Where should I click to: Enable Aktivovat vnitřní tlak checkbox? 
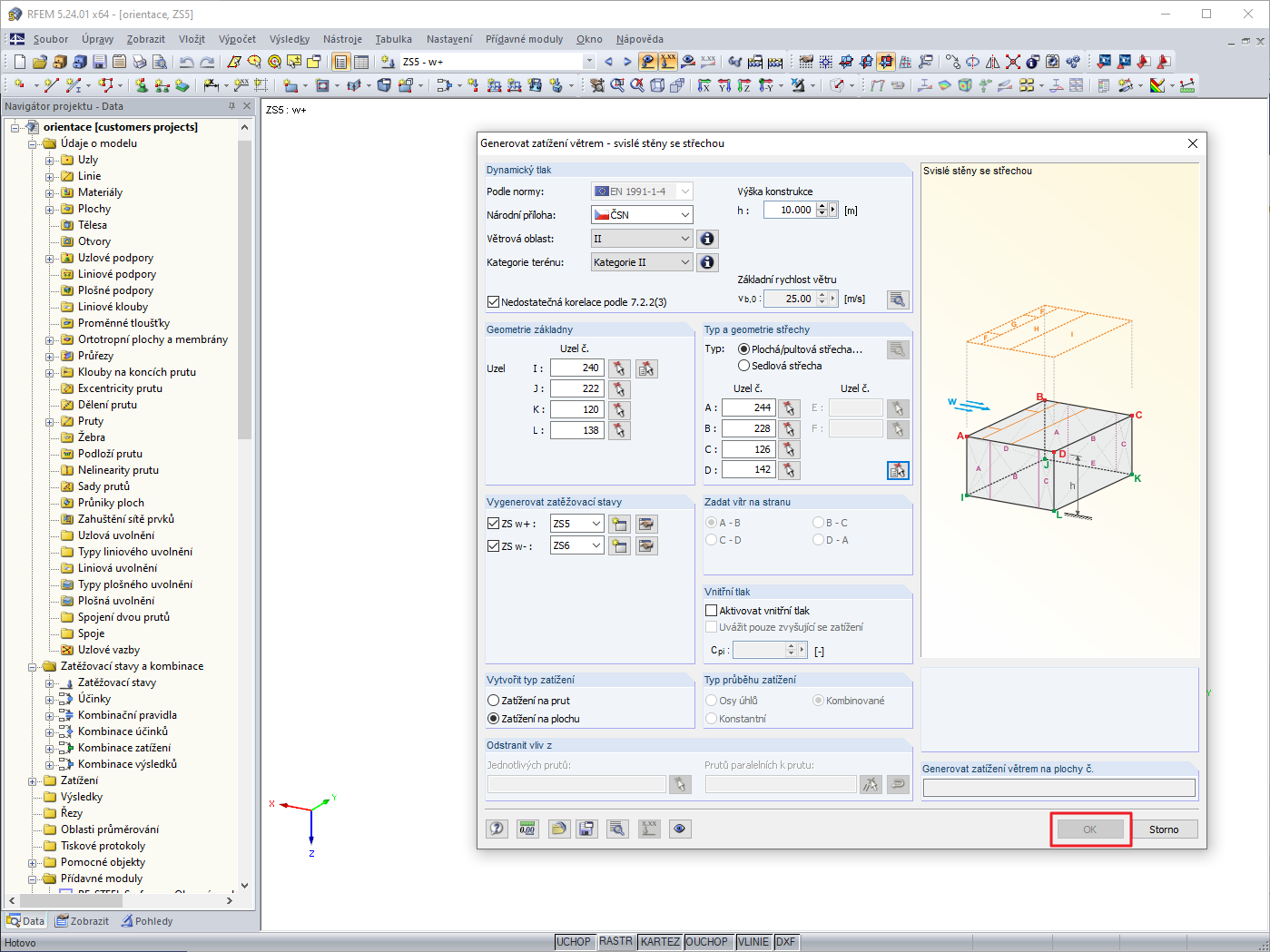[712, 611]
